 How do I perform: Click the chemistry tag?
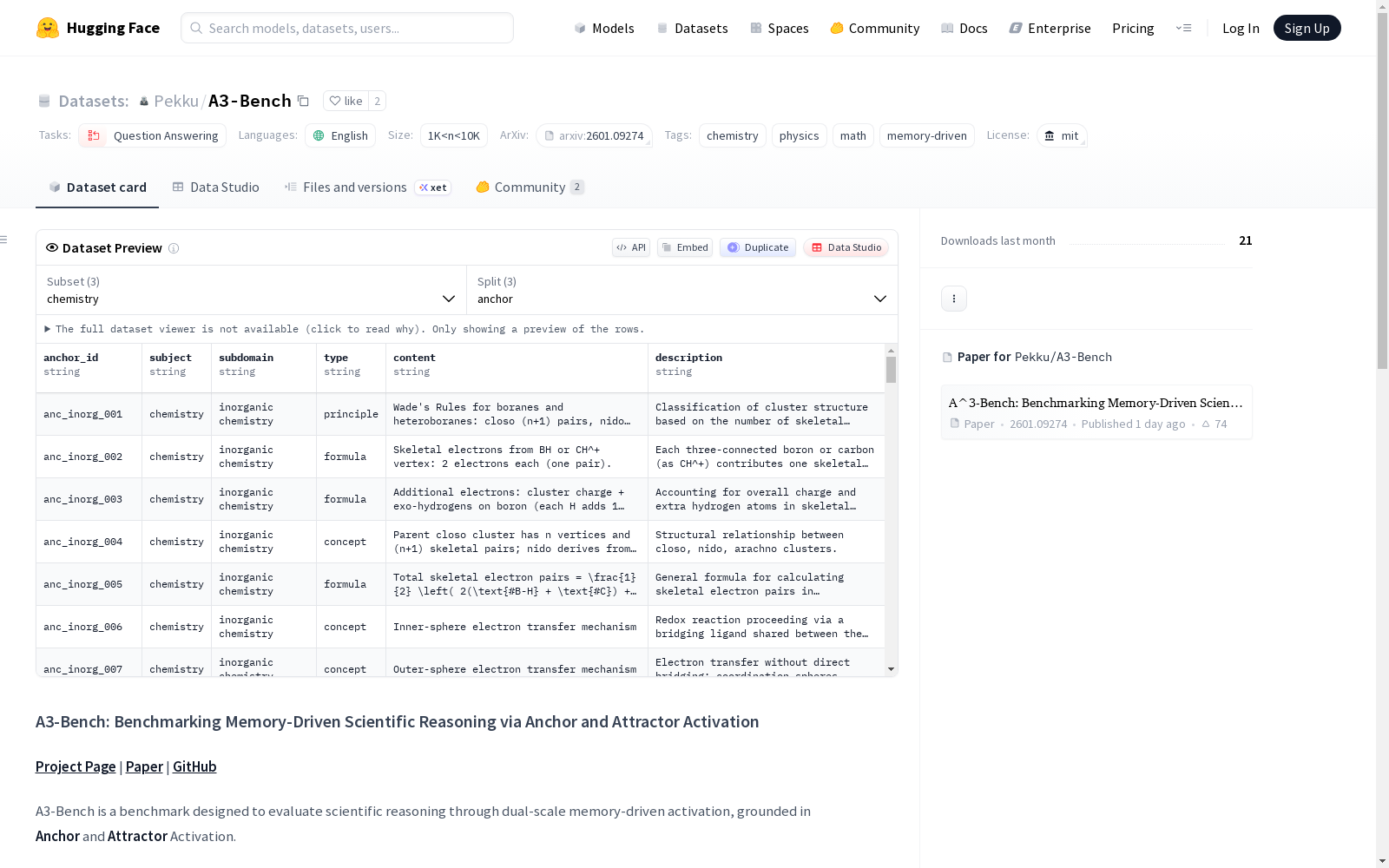coord(733,135)
